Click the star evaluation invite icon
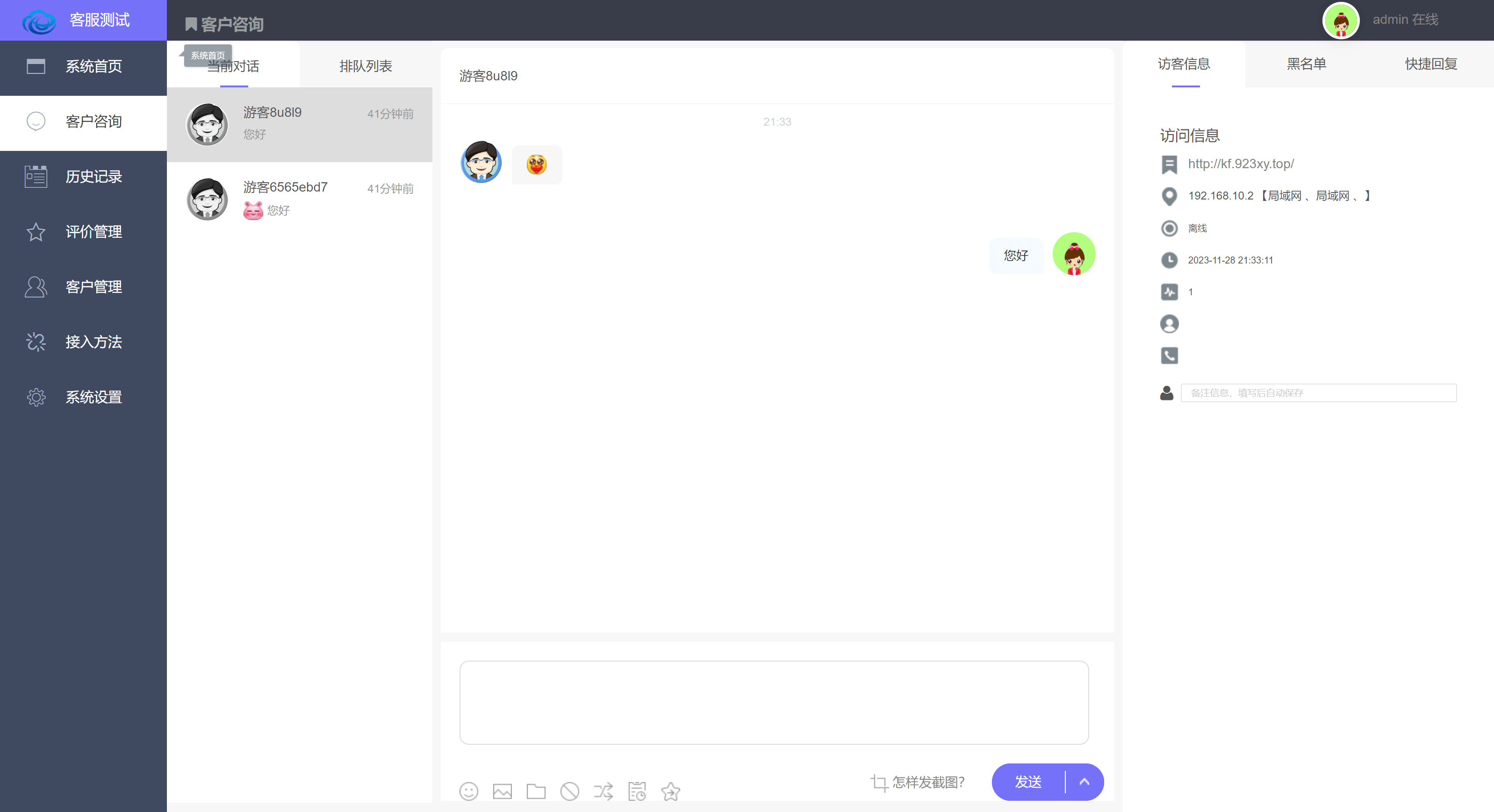This screenshot has width=1494, height=812. coord(670,791)
